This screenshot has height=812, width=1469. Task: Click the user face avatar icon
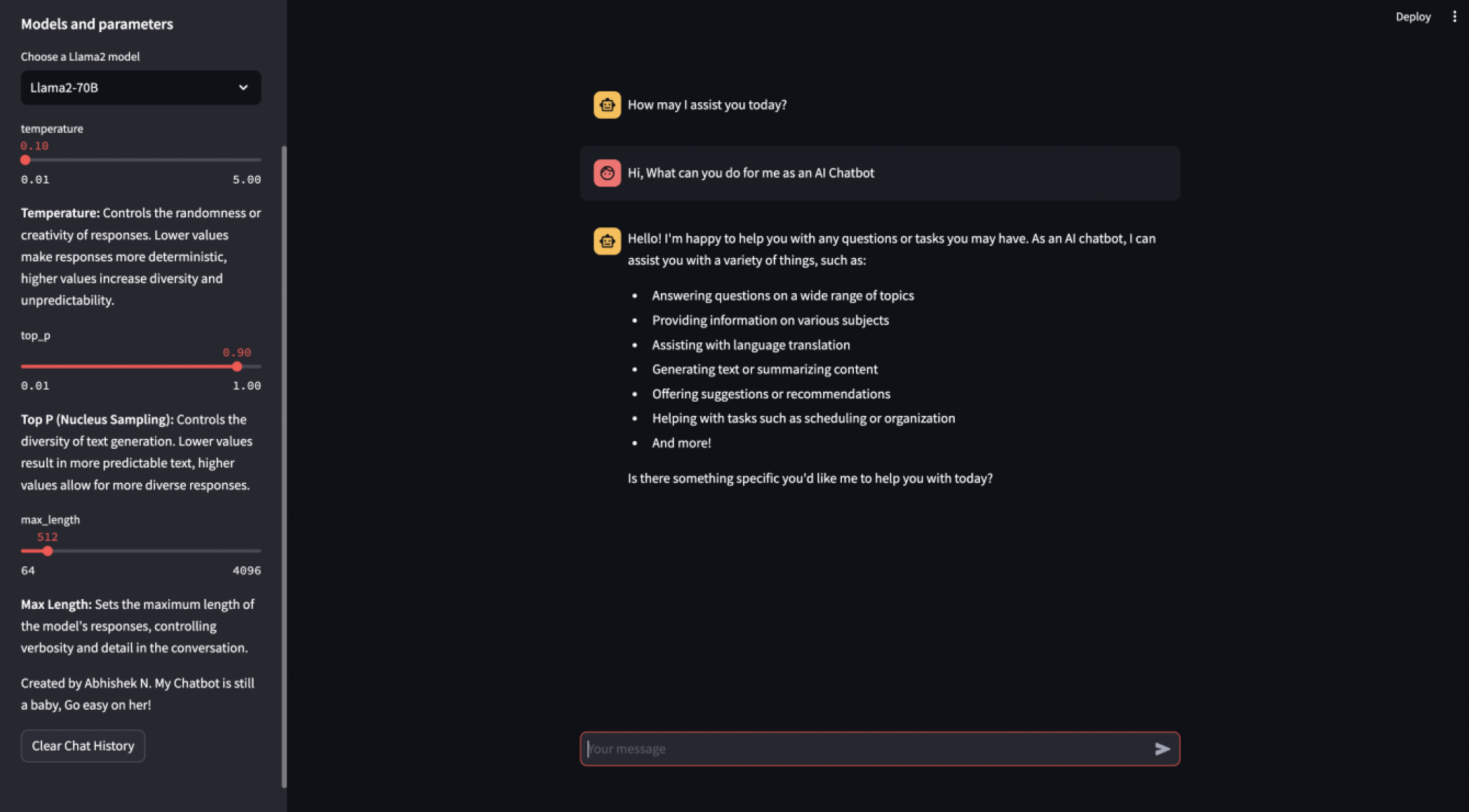point(607,173)
